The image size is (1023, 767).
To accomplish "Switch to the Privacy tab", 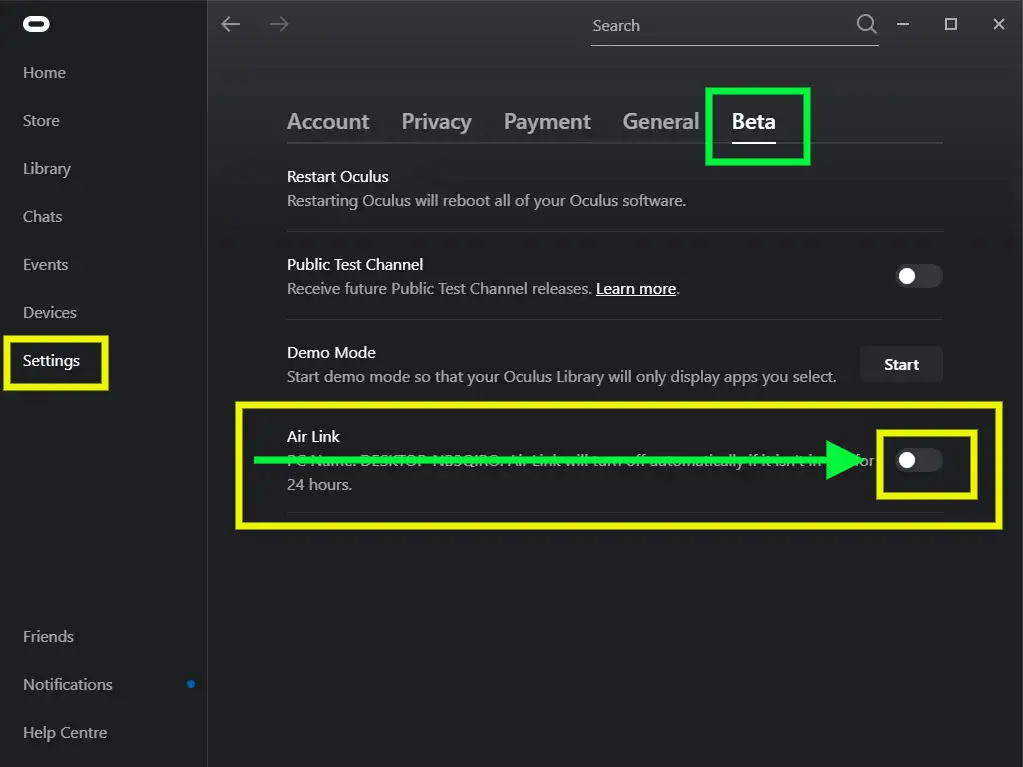I will click(436, 122).
